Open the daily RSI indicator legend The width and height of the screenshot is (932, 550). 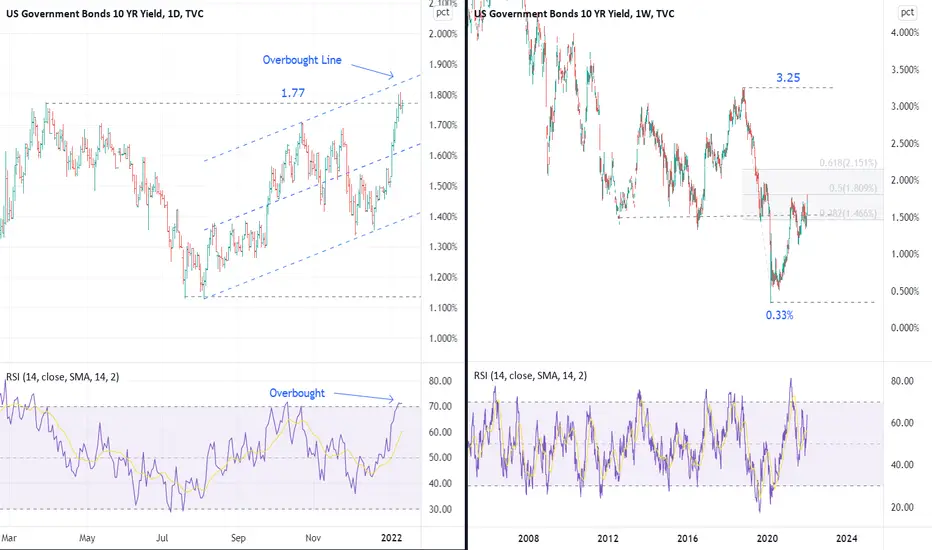pos(62,377)
